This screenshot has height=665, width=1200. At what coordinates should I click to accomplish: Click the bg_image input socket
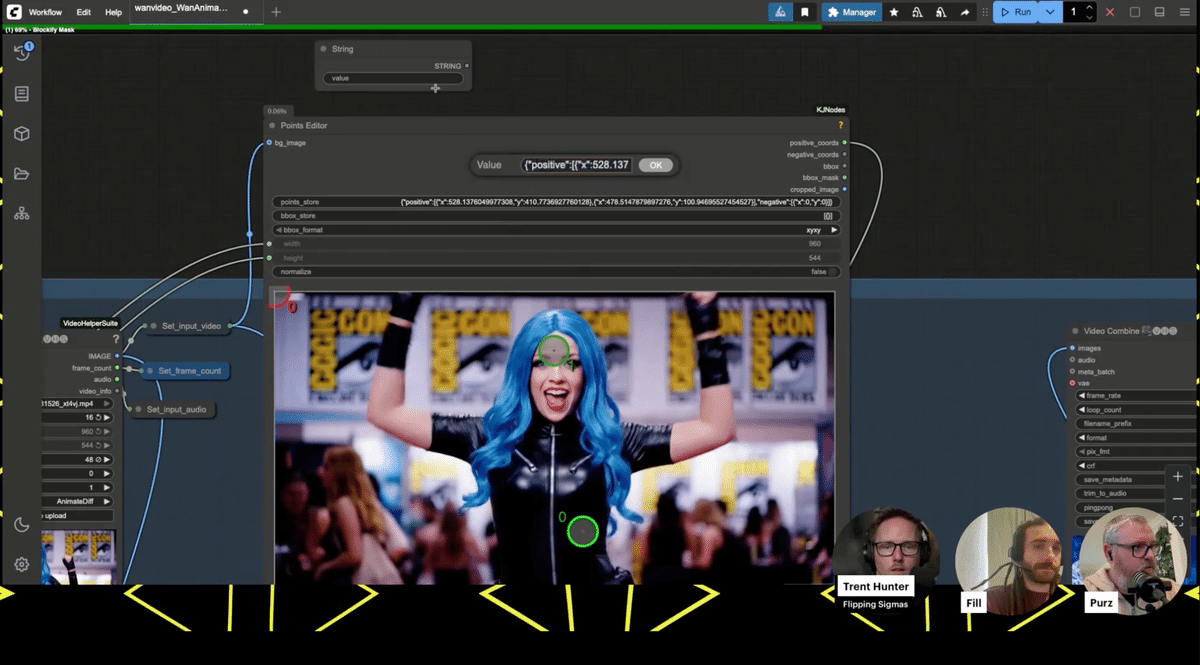point(269,143)
